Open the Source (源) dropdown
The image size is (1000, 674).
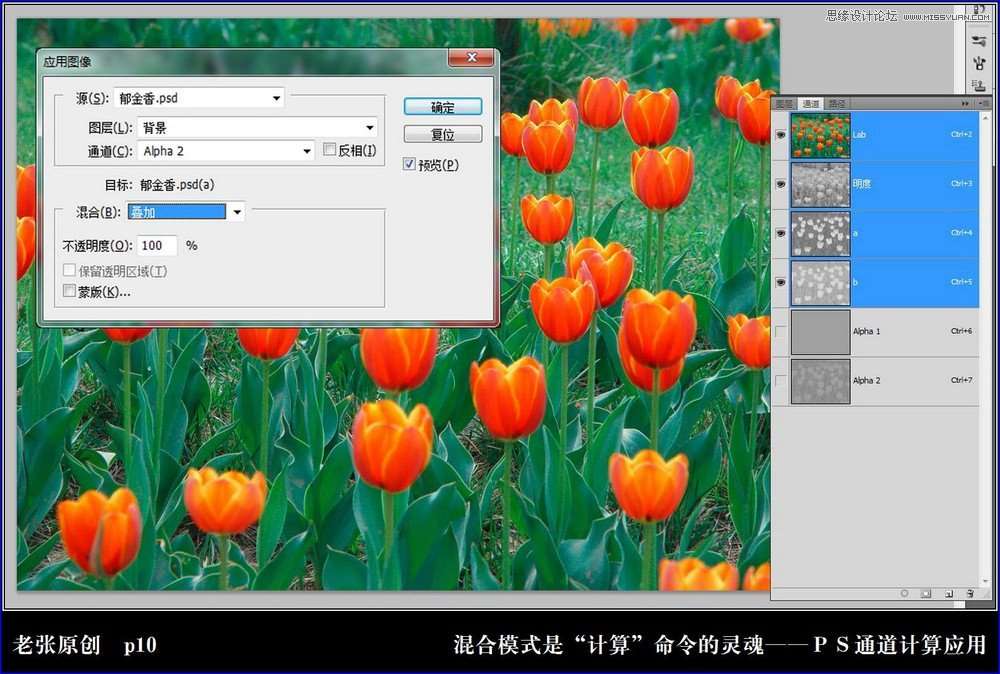pyautogui.click(x=199, y=98)
